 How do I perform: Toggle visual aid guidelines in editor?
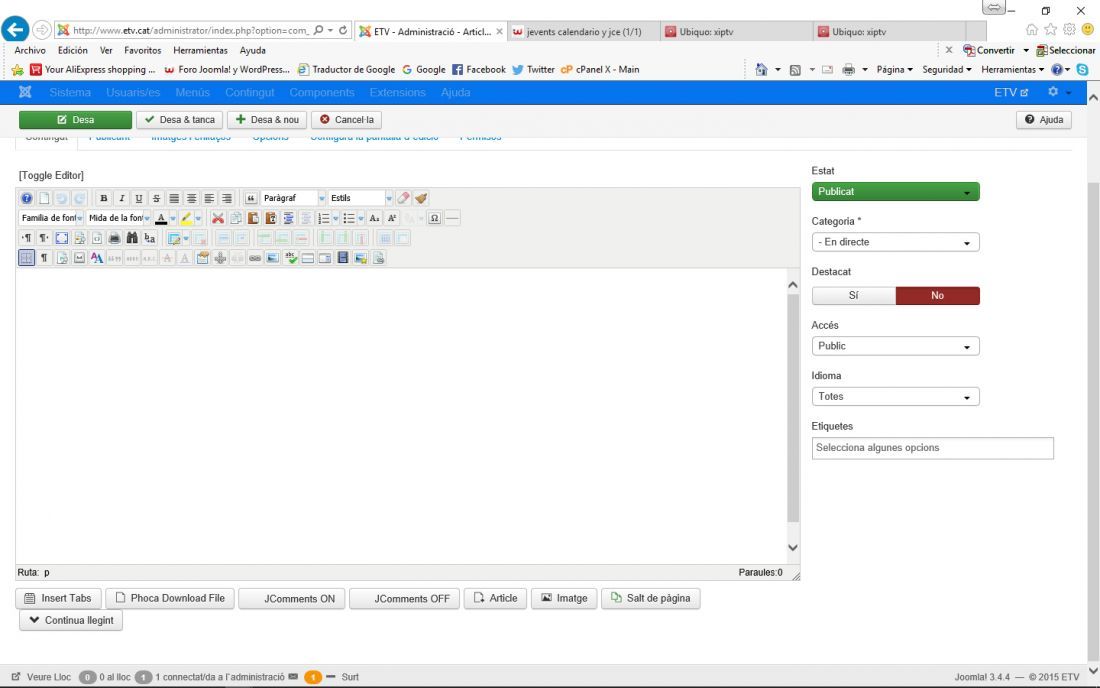(26, 258)
